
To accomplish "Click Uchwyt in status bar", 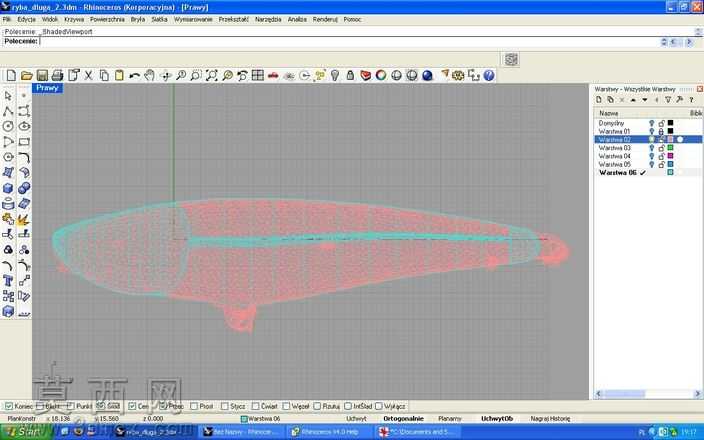I will point(356,418).
